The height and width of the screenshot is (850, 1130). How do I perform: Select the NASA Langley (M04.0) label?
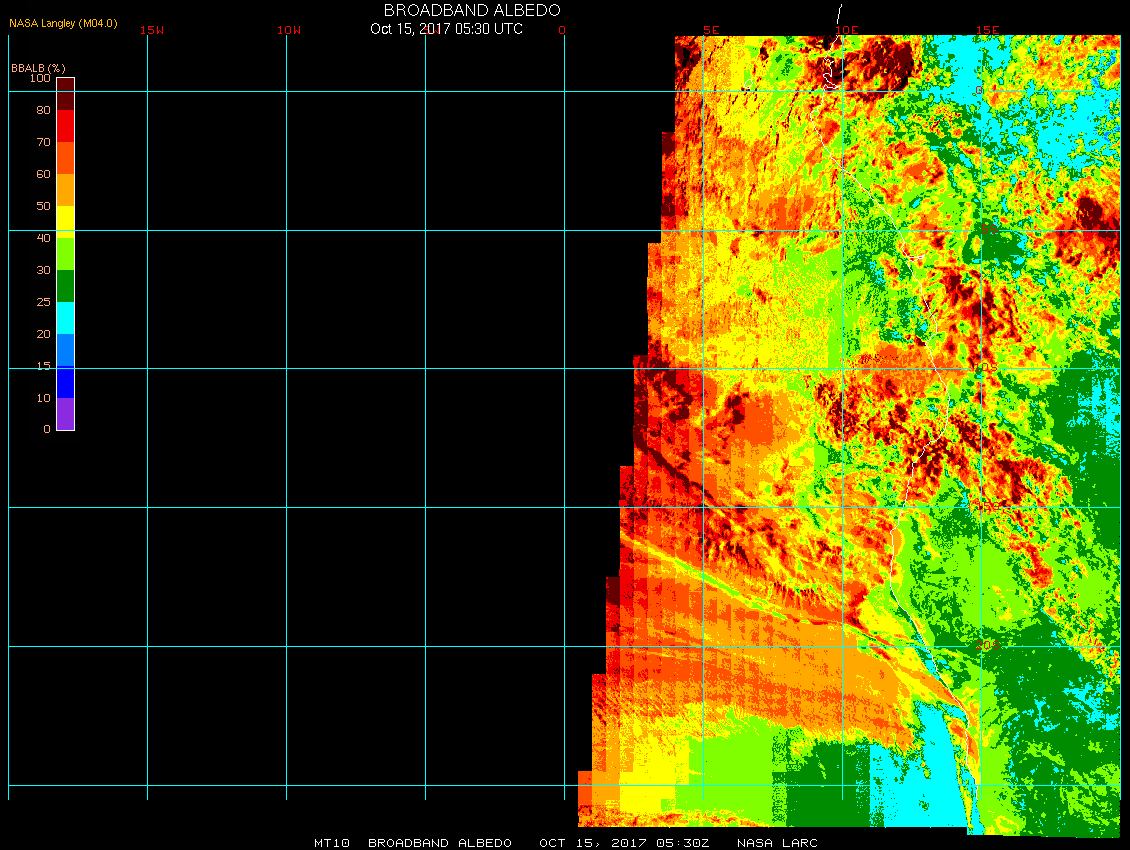coord(63,23)
